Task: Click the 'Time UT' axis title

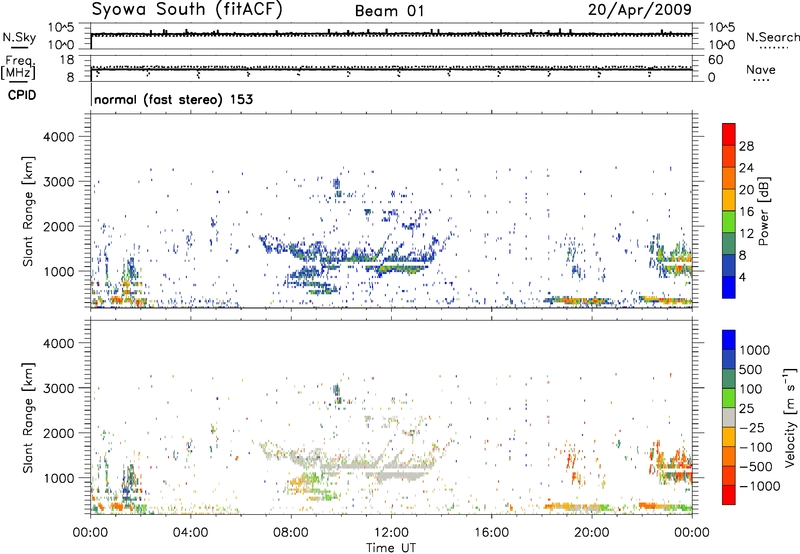Action: click(x=391, y=548)
